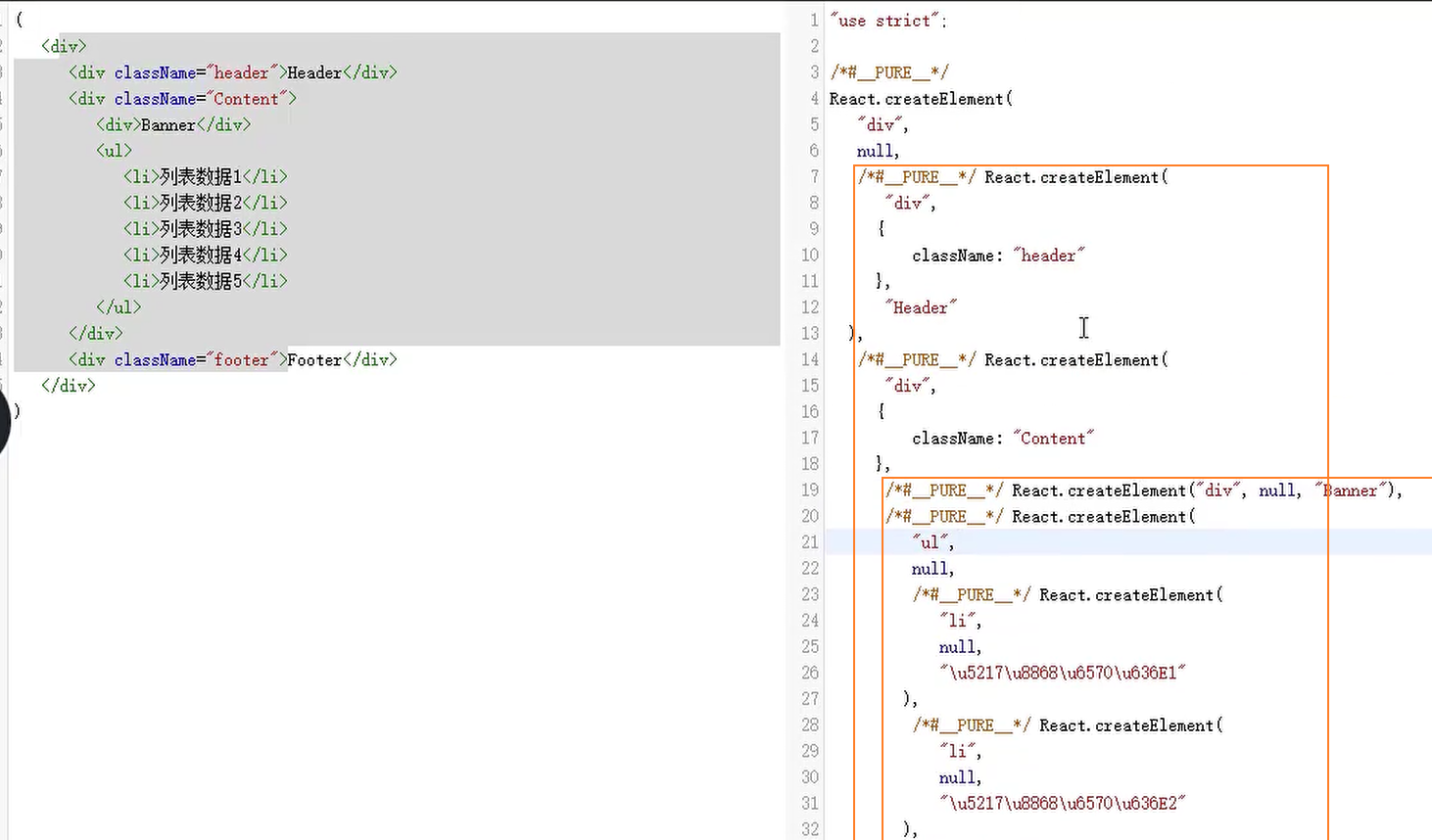Click React.createElement( on line 20

pos(1103,517)
